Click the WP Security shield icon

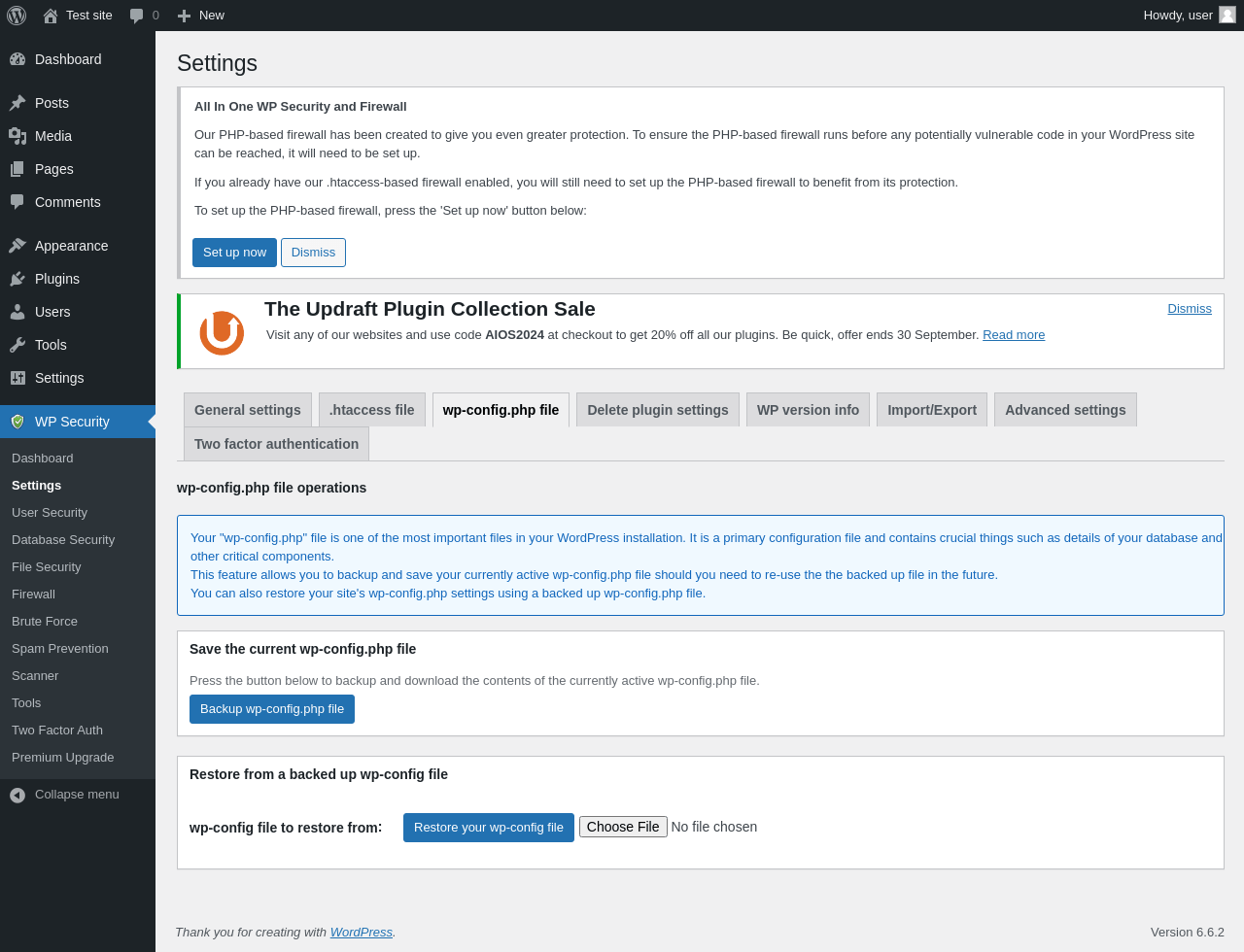tap(17, 422)
